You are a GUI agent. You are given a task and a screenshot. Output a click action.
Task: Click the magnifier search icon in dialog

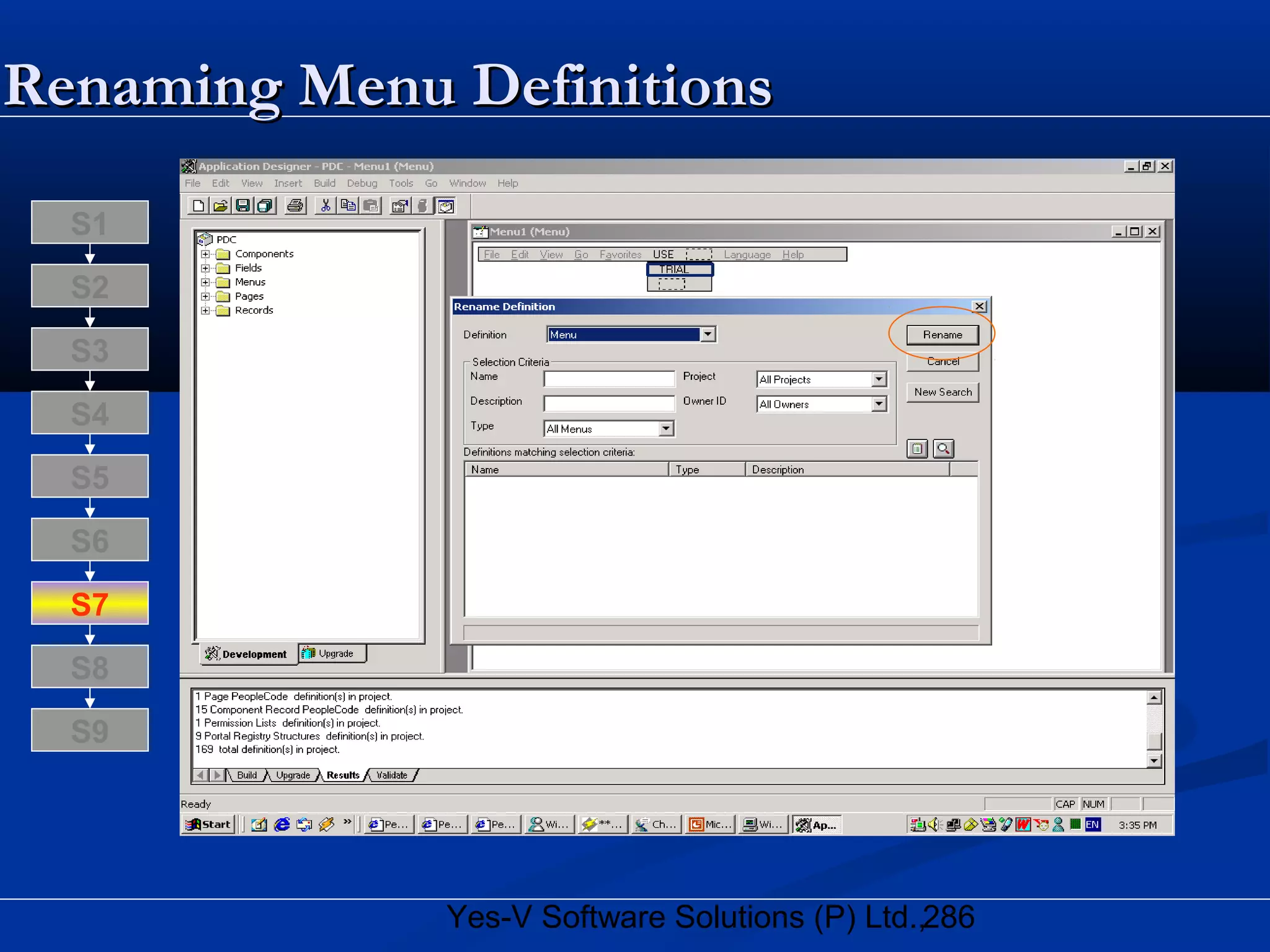pos(943,449)
